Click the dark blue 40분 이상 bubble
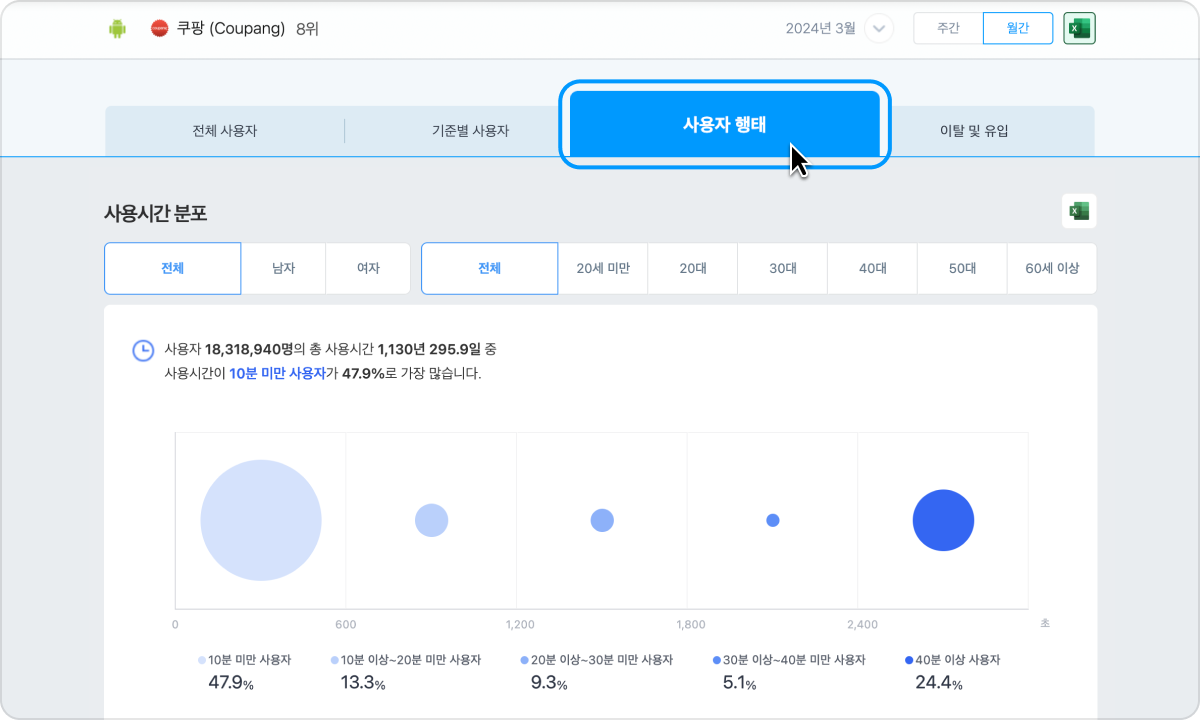 (x=943, y=520)
